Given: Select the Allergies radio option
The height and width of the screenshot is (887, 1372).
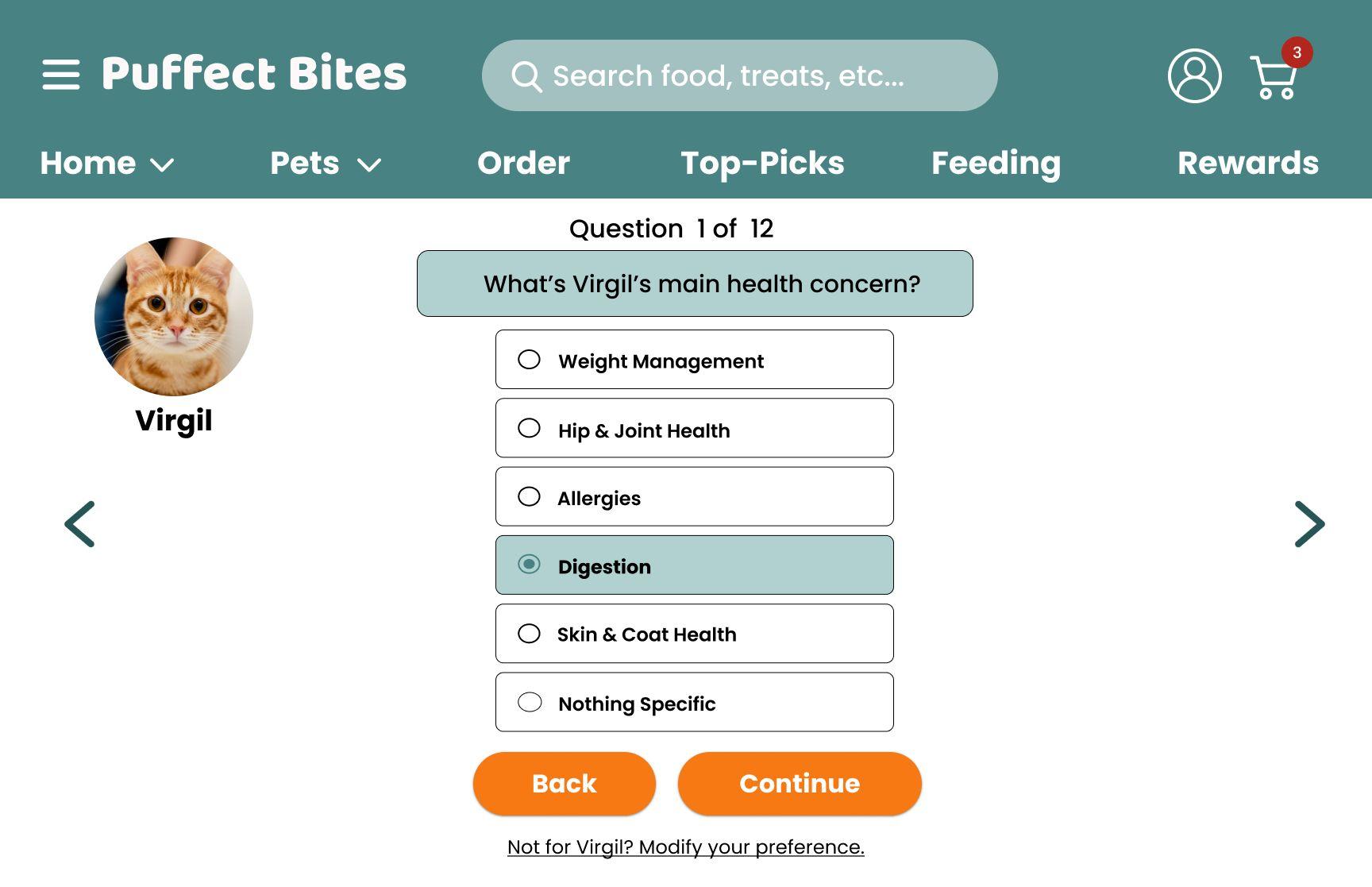Looking at the screenshot, I should [x=695, y=496].
